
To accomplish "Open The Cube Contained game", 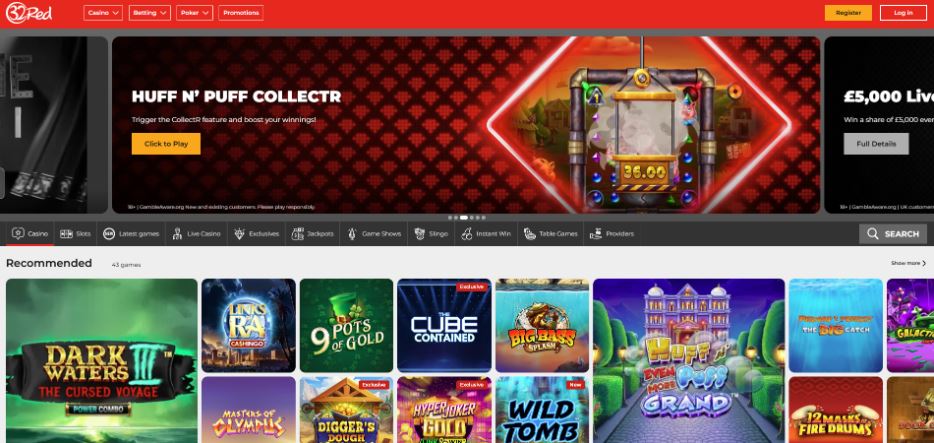I will click(x=444, y=326).
